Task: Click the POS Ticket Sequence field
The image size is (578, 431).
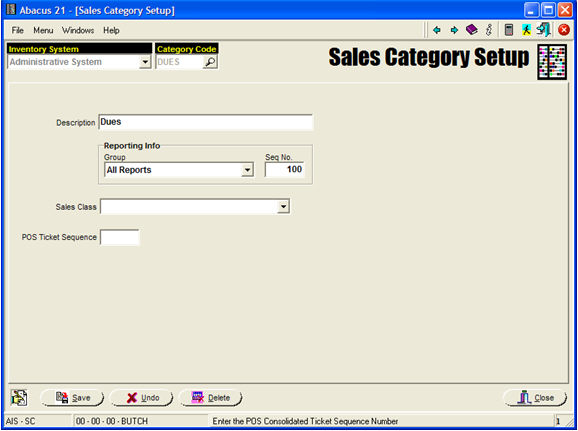Action: coord(120,237)
